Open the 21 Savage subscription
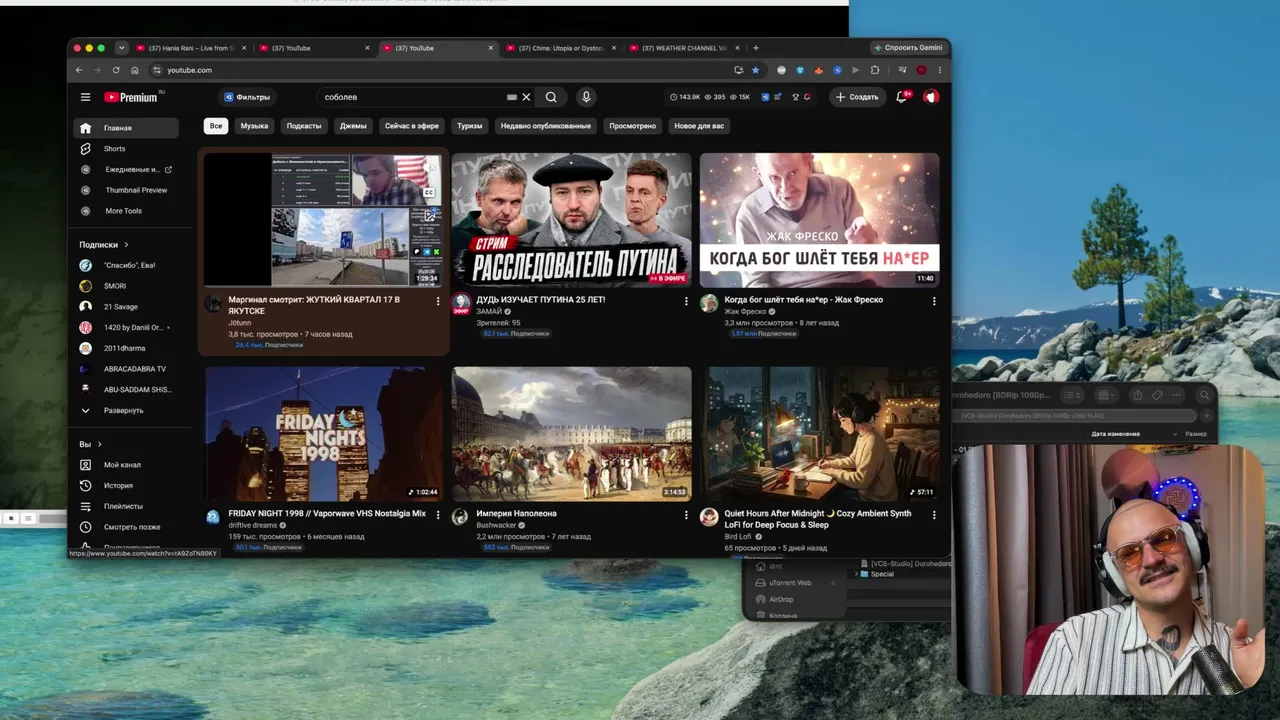 (126, 306)
